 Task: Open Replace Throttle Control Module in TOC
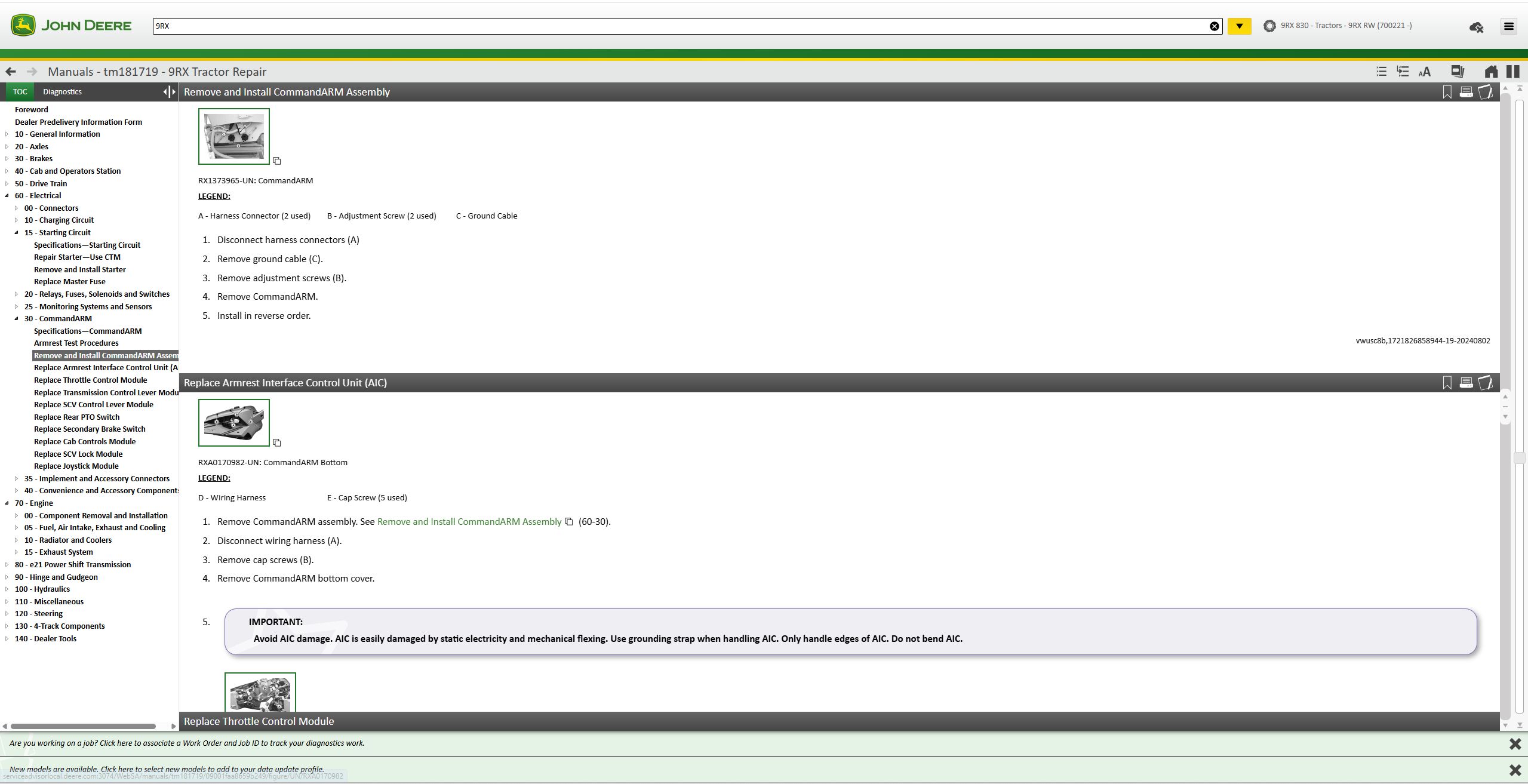point(90,380)
